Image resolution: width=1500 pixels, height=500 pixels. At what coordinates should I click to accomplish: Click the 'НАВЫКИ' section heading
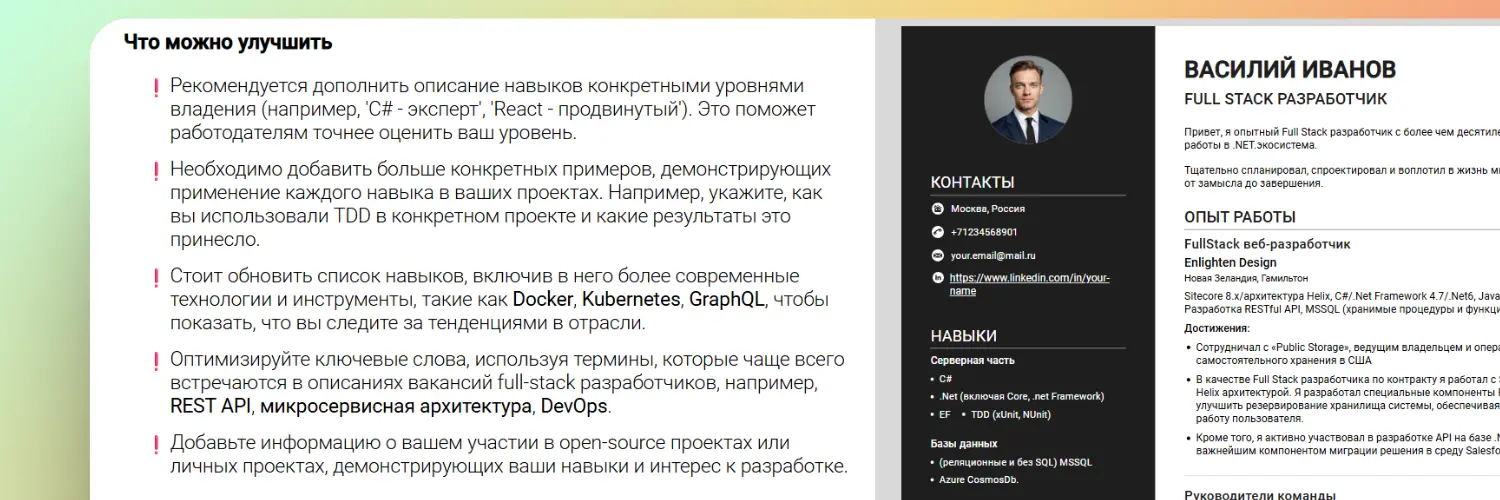tap(964, 336)
